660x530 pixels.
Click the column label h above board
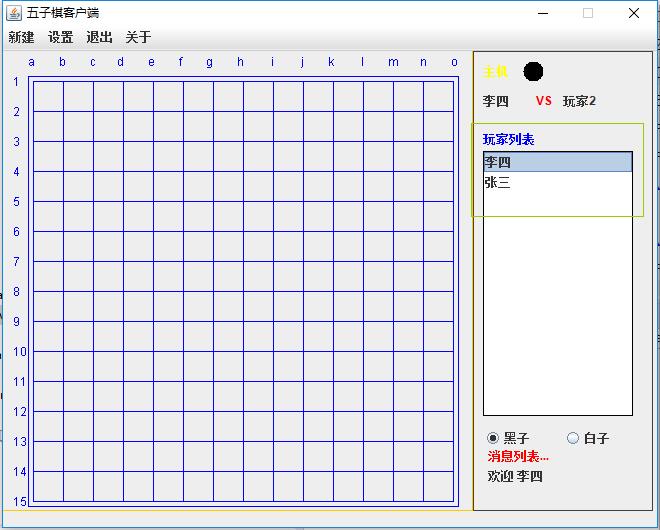click(x=240, y=62)
